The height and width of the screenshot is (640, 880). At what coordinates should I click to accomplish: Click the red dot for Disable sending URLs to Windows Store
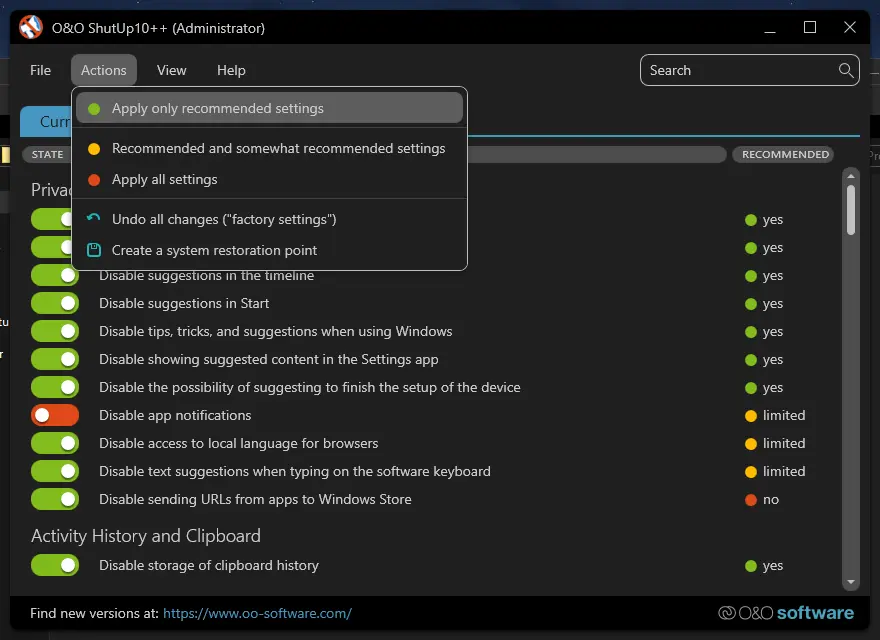coord(750,500)
